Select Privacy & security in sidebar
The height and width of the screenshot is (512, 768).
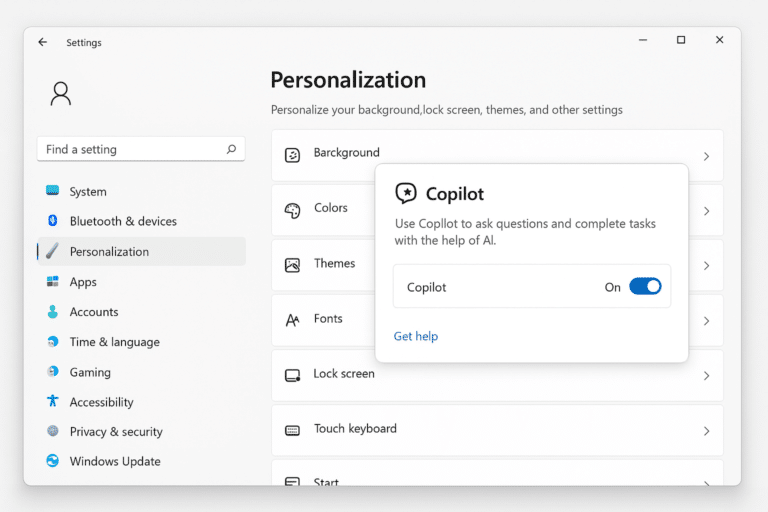pyautogui.click(x=115, y=432)
